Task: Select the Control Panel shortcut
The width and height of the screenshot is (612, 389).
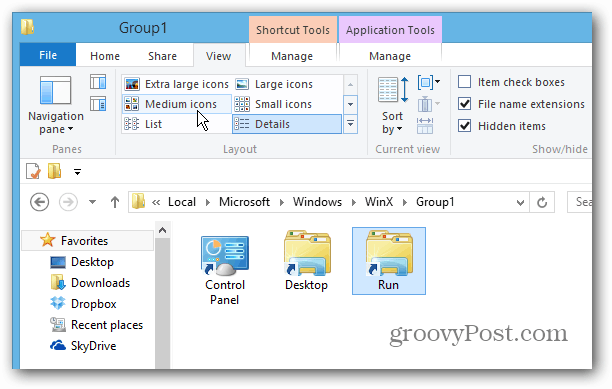Action: point(225,270)
